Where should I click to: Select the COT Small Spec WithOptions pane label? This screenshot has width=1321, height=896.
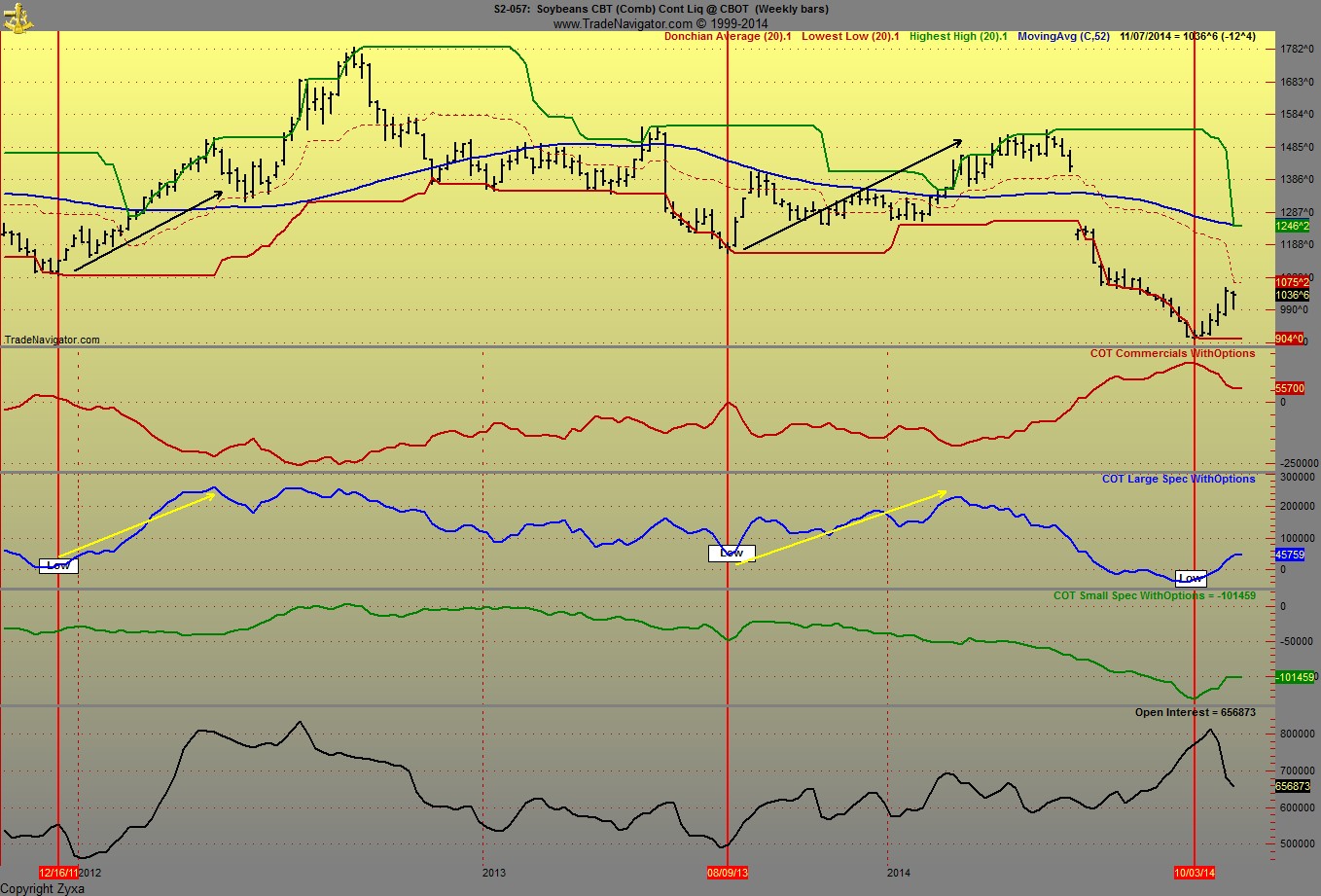(x=1155, y=595)
